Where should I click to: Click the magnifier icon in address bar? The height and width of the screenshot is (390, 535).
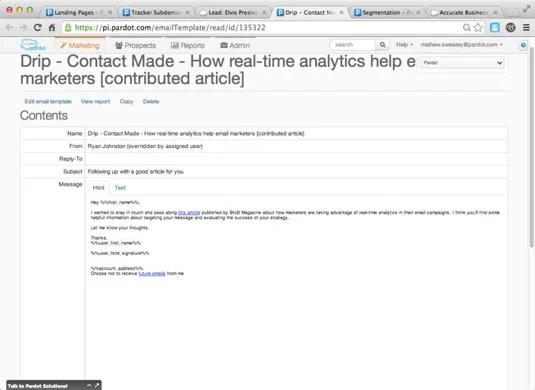[466, 28]
